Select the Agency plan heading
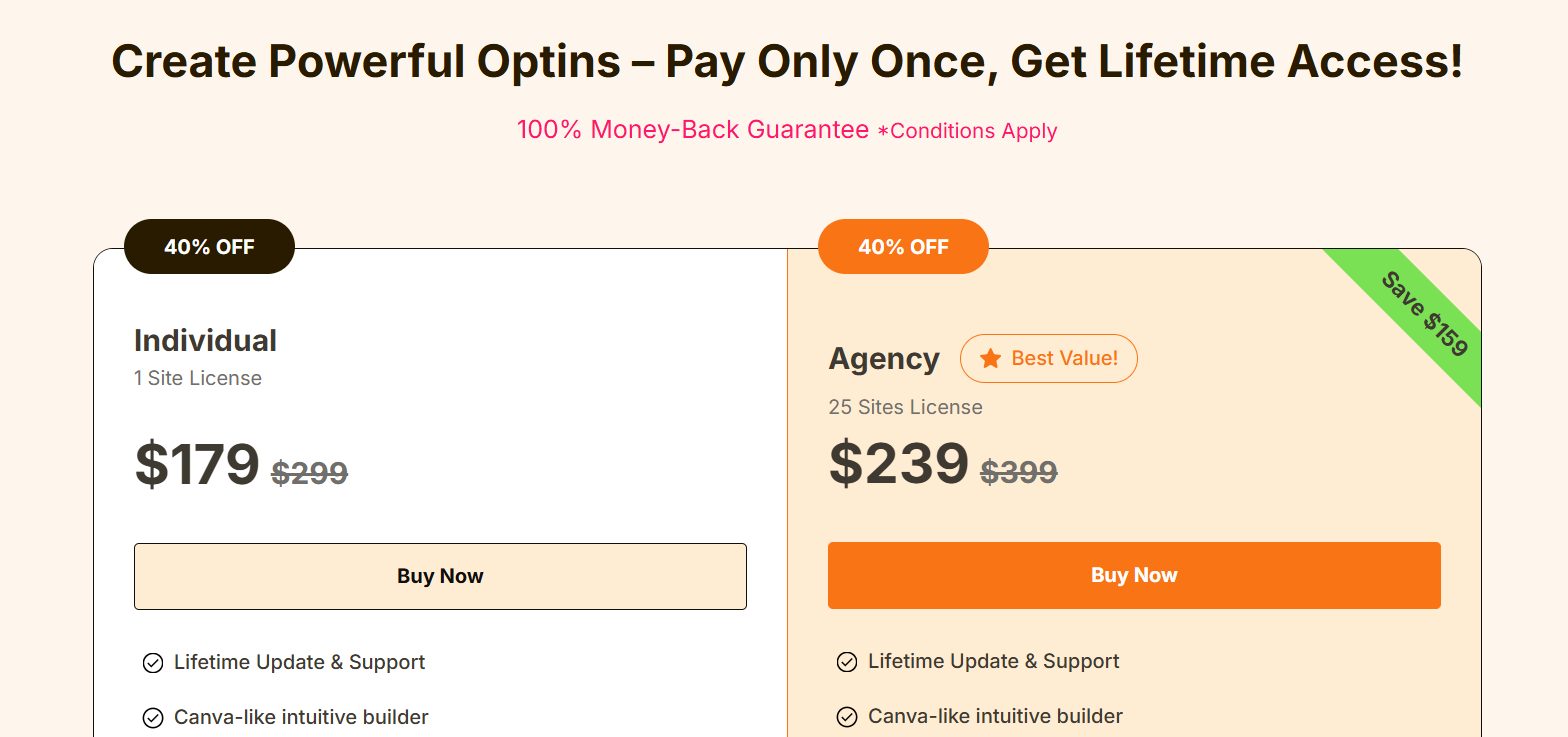The height and width of the screenshot is (737, 1568). click(884, 359)
